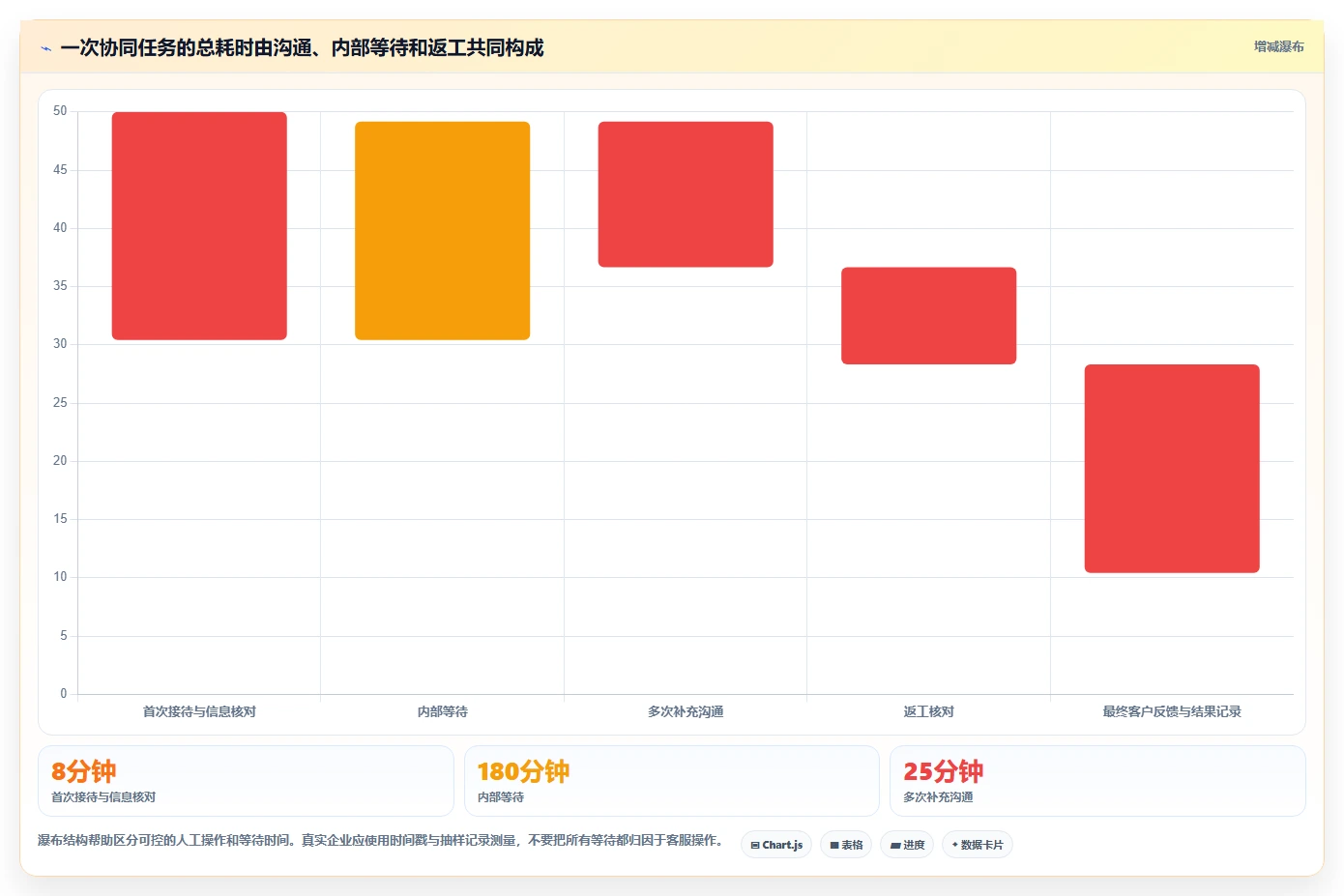
Task: Click the red bar for 多次补充沟通
Action: click(x=686, y=194)
